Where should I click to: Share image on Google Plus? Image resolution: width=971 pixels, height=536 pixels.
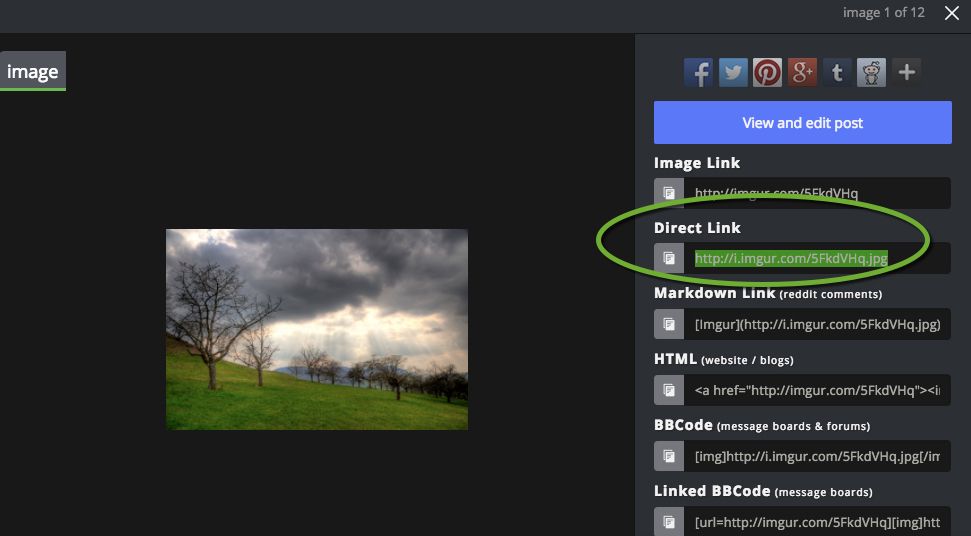click(802, 72)
